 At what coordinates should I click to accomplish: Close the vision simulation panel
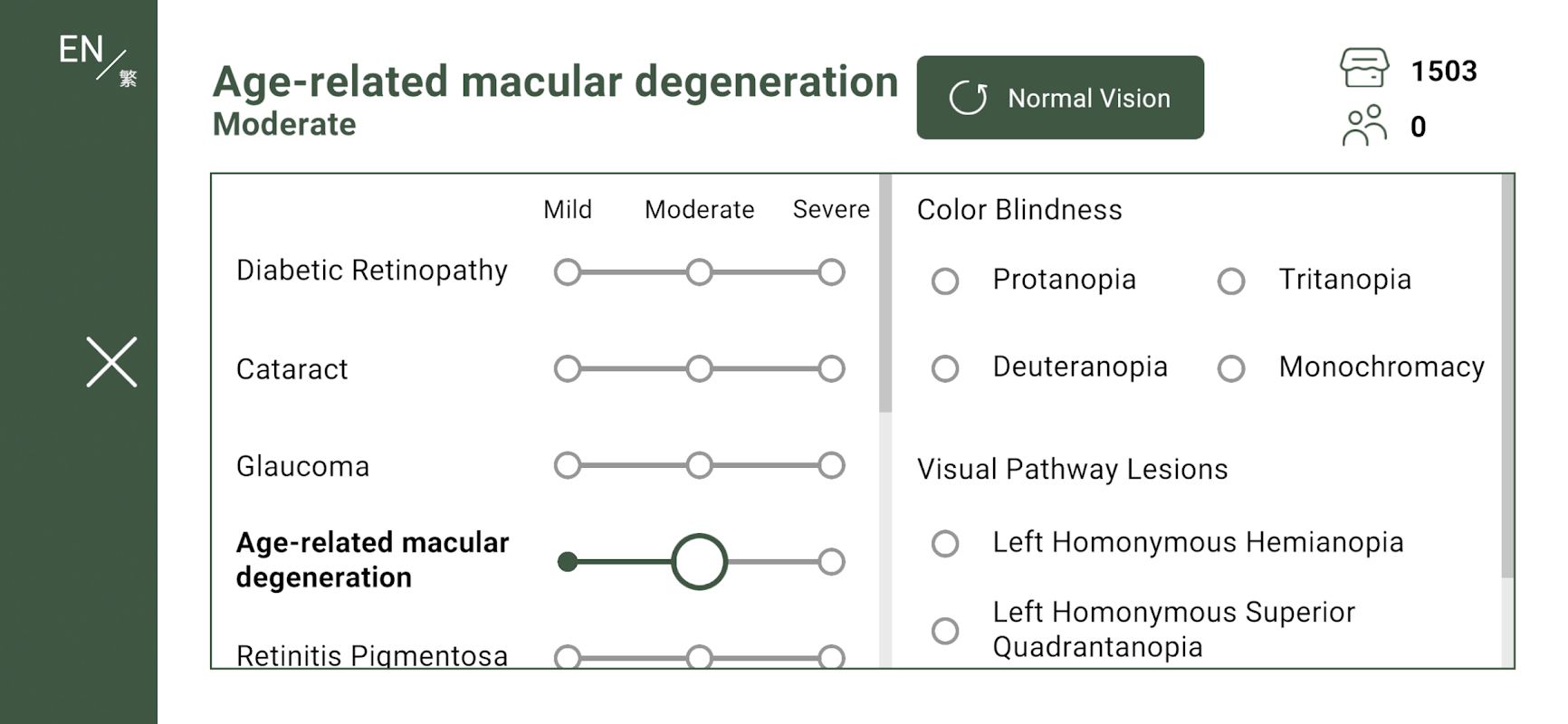111,362
